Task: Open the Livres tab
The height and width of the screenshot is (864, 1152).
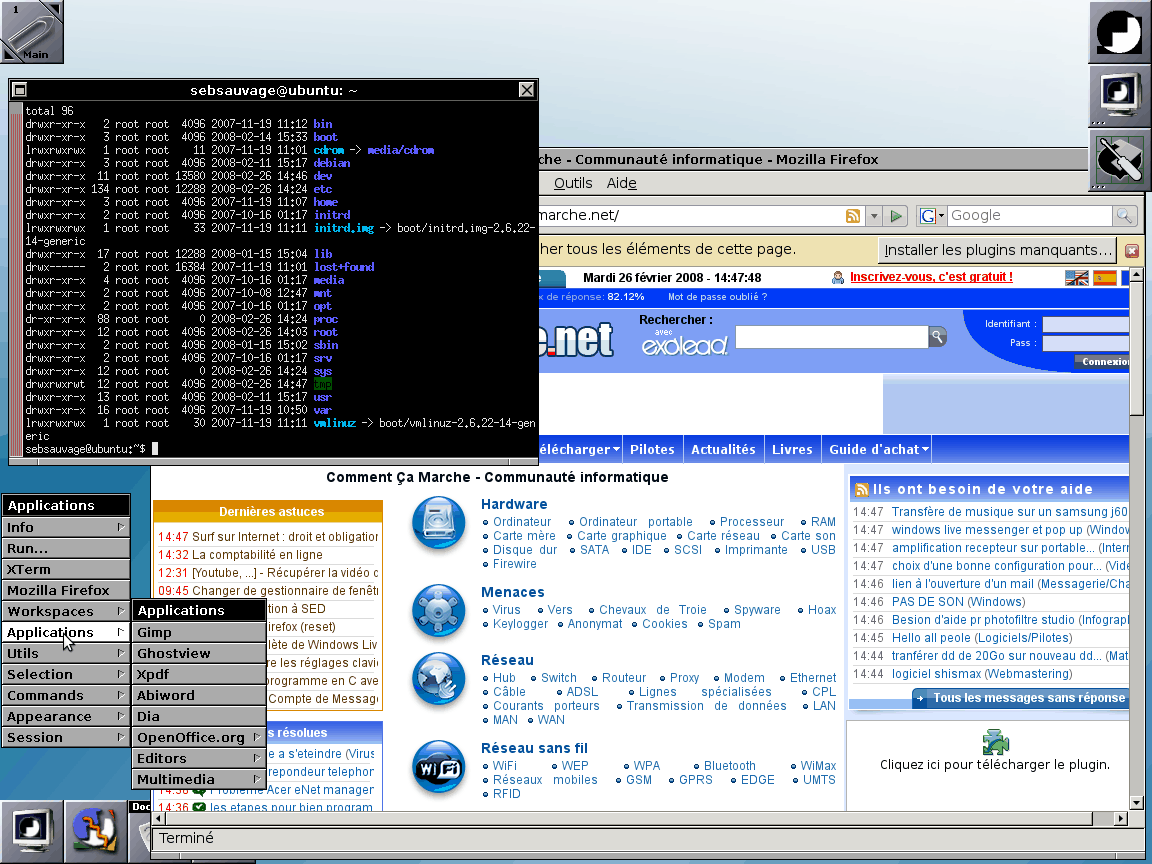Action: (x=792, y=450)
